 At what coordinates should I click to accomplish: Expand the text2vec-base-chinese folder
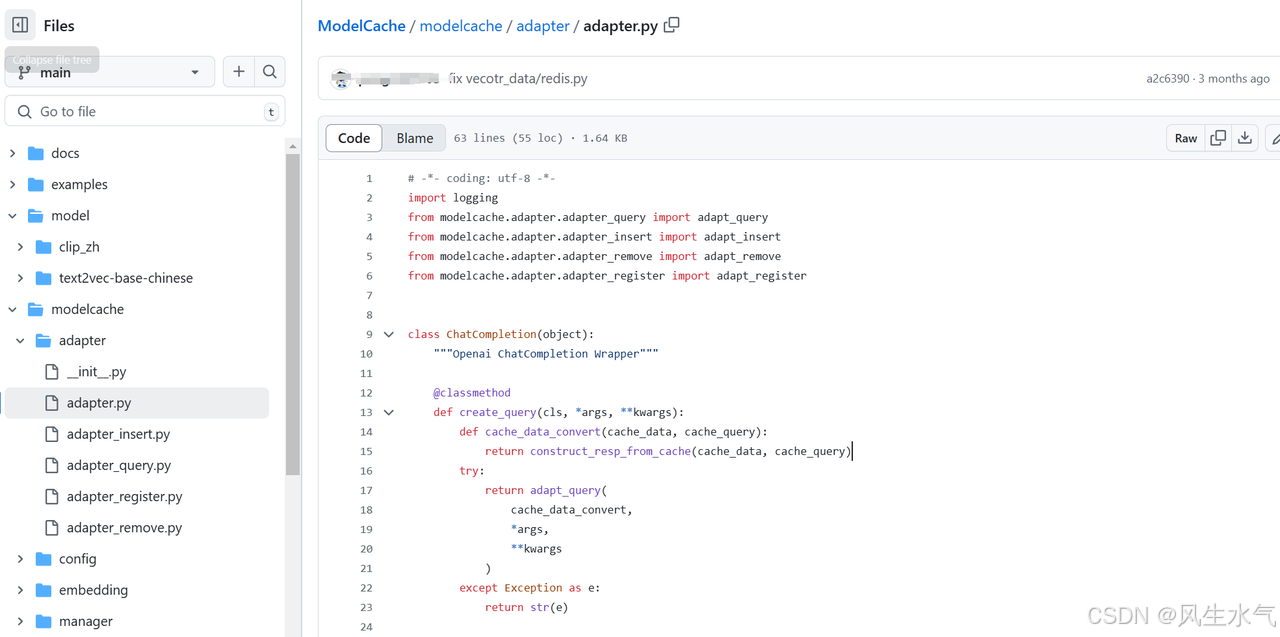(20, 278)
